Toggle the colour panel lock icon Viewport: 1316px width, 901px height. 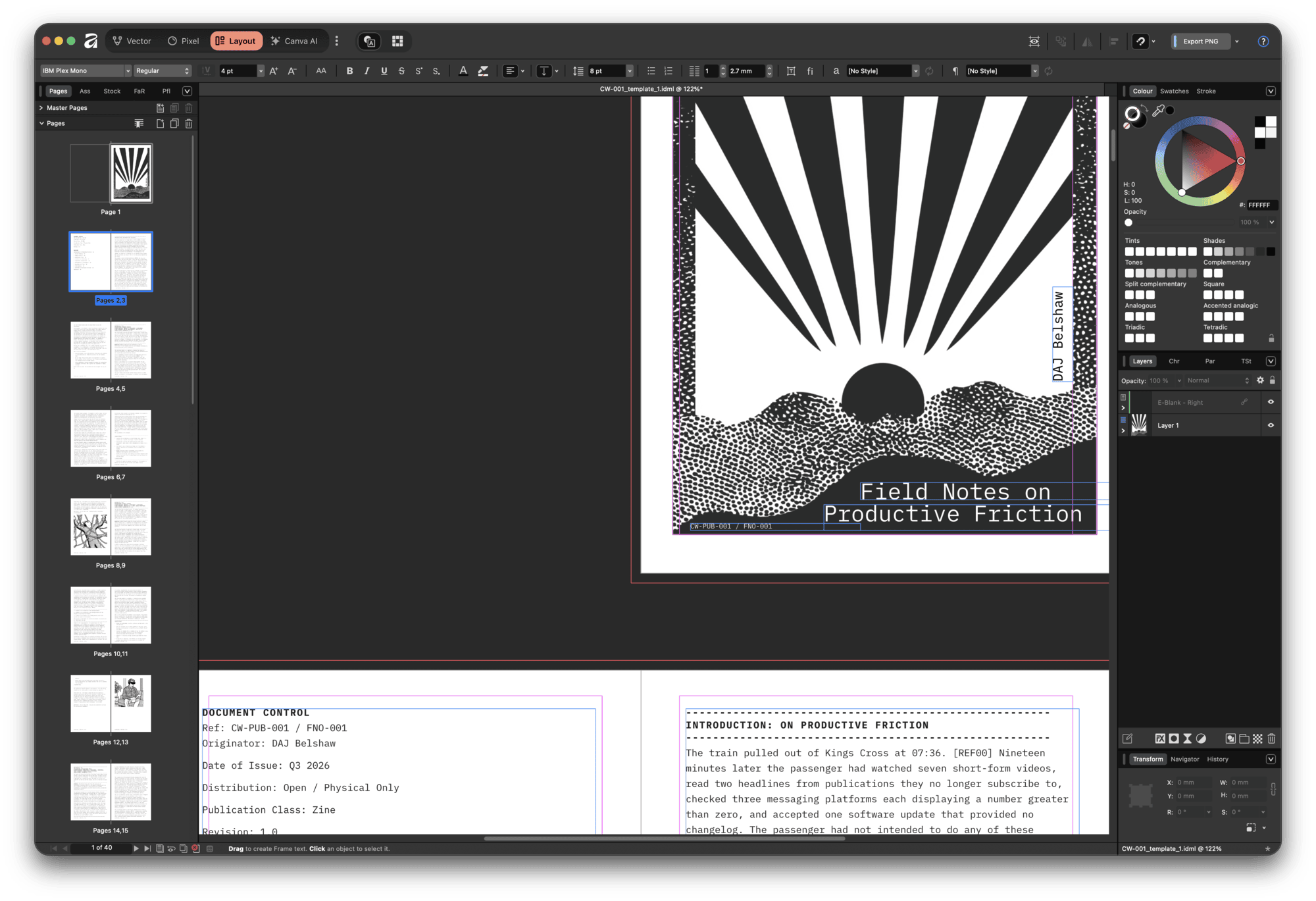coord(1271,338)
